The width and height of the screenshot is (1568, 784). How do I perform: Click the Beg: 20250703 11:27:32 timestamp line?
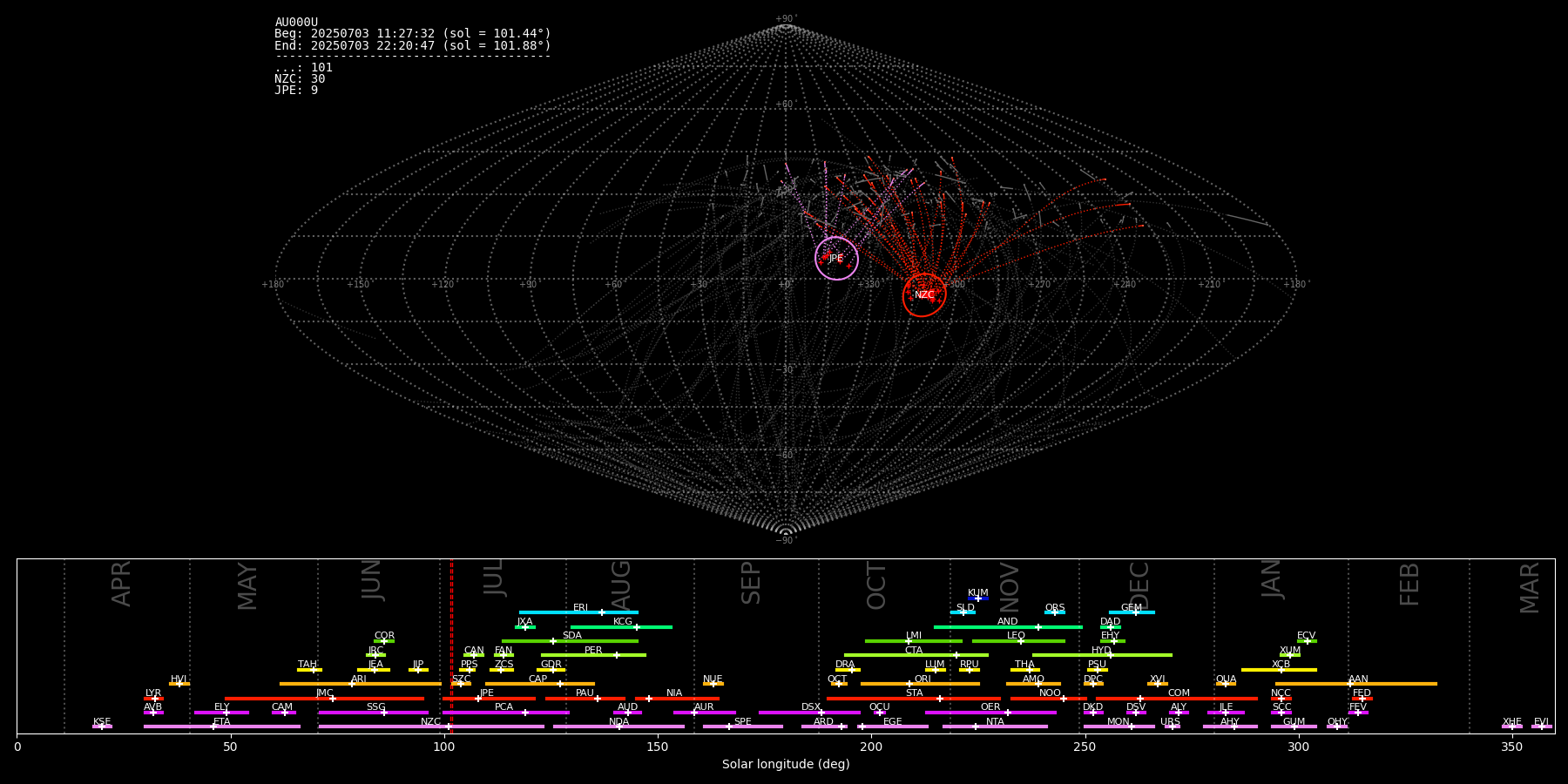pos(413,34)
